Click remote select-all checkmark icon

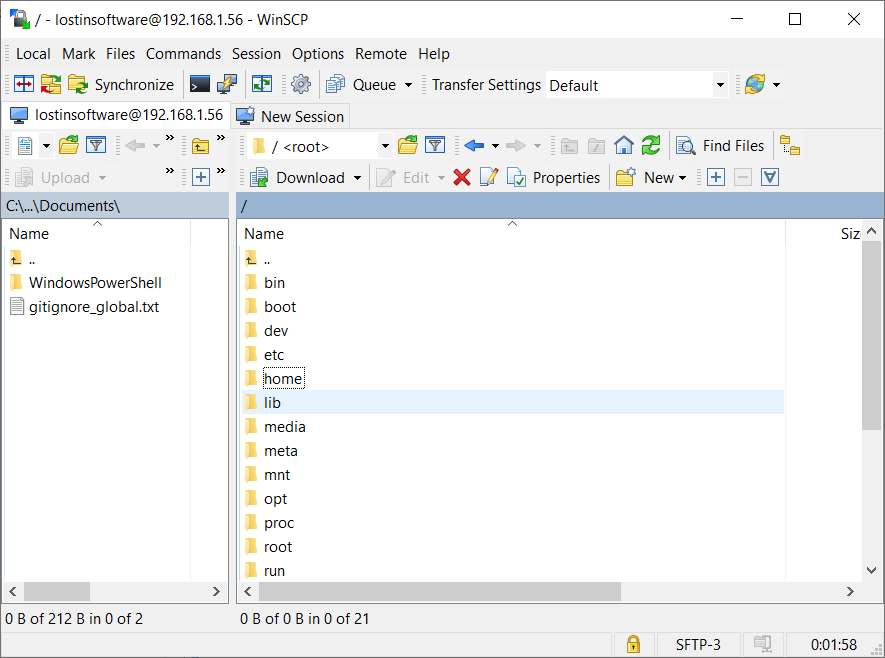click(770, 177)
